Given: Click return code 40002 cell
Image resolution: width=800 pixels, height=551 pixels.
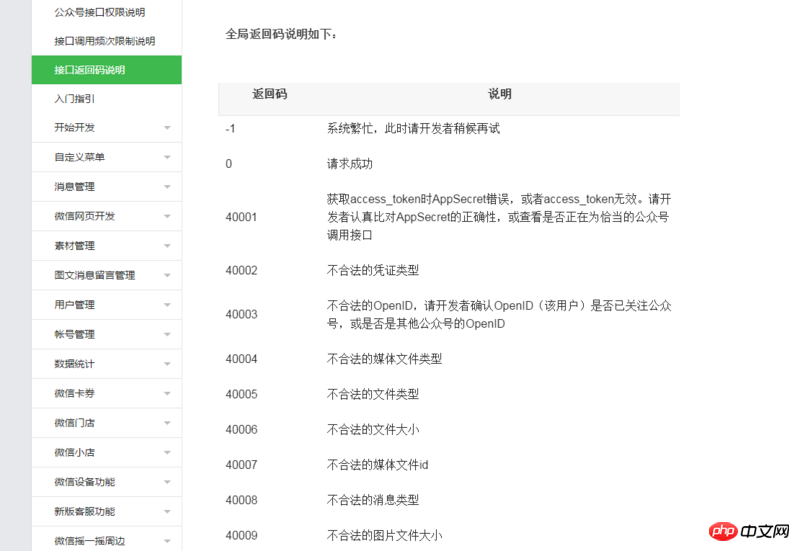Looking at the screenshot, I should pyautogui.click(x=241, y=270).
